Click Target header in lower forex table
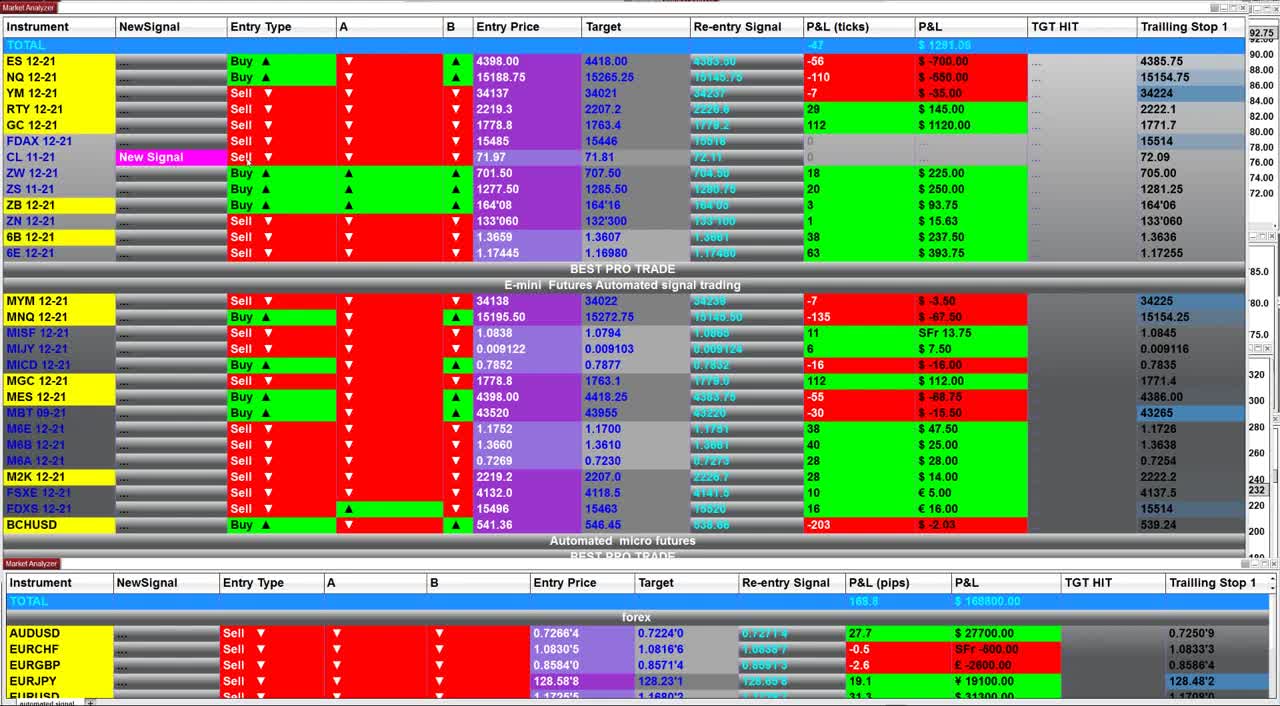 (686, 583)
